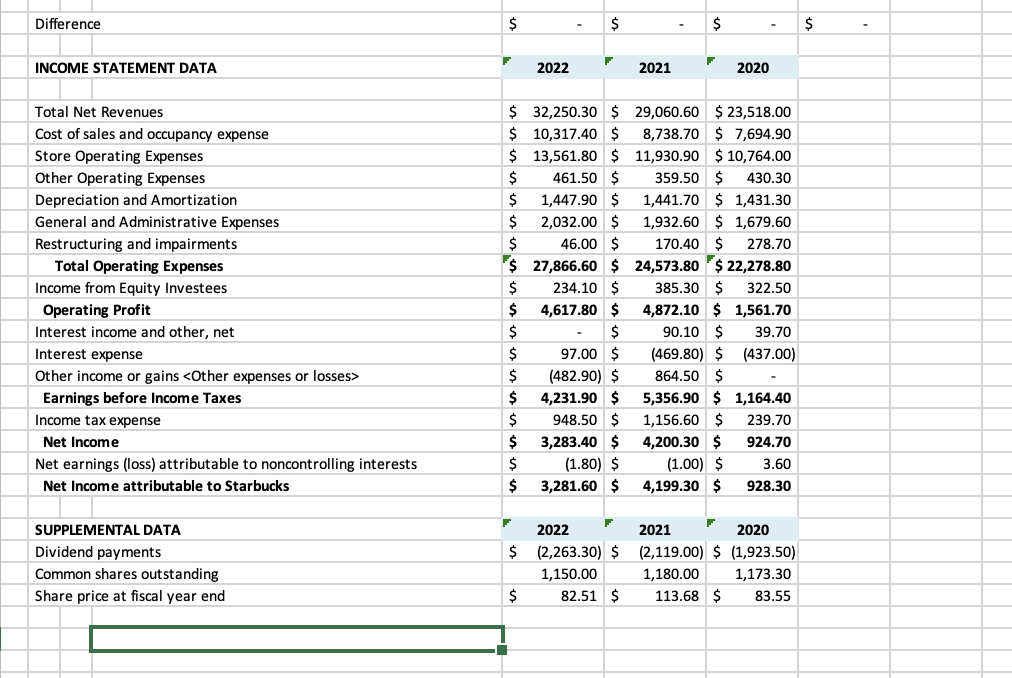Select the 2022 header in income statement
Image resolution: width=1012 pixels, height=678 pixels.
pyautogui.click(x=553, y=68)
